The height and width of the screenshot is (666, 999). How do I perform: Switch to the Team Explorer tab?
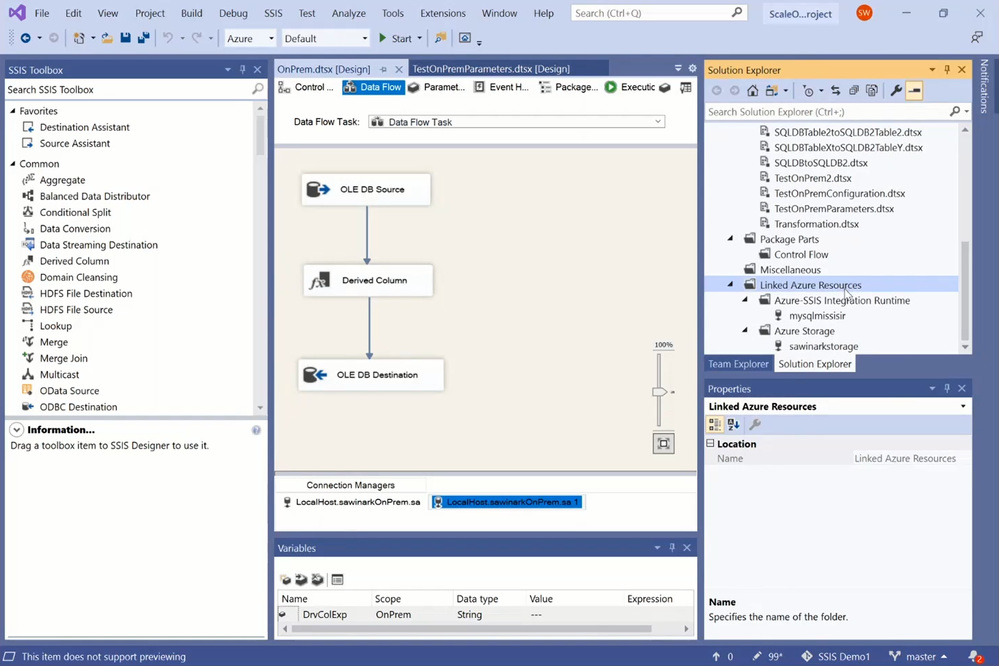pyautogui.click(x=738, y=364)
